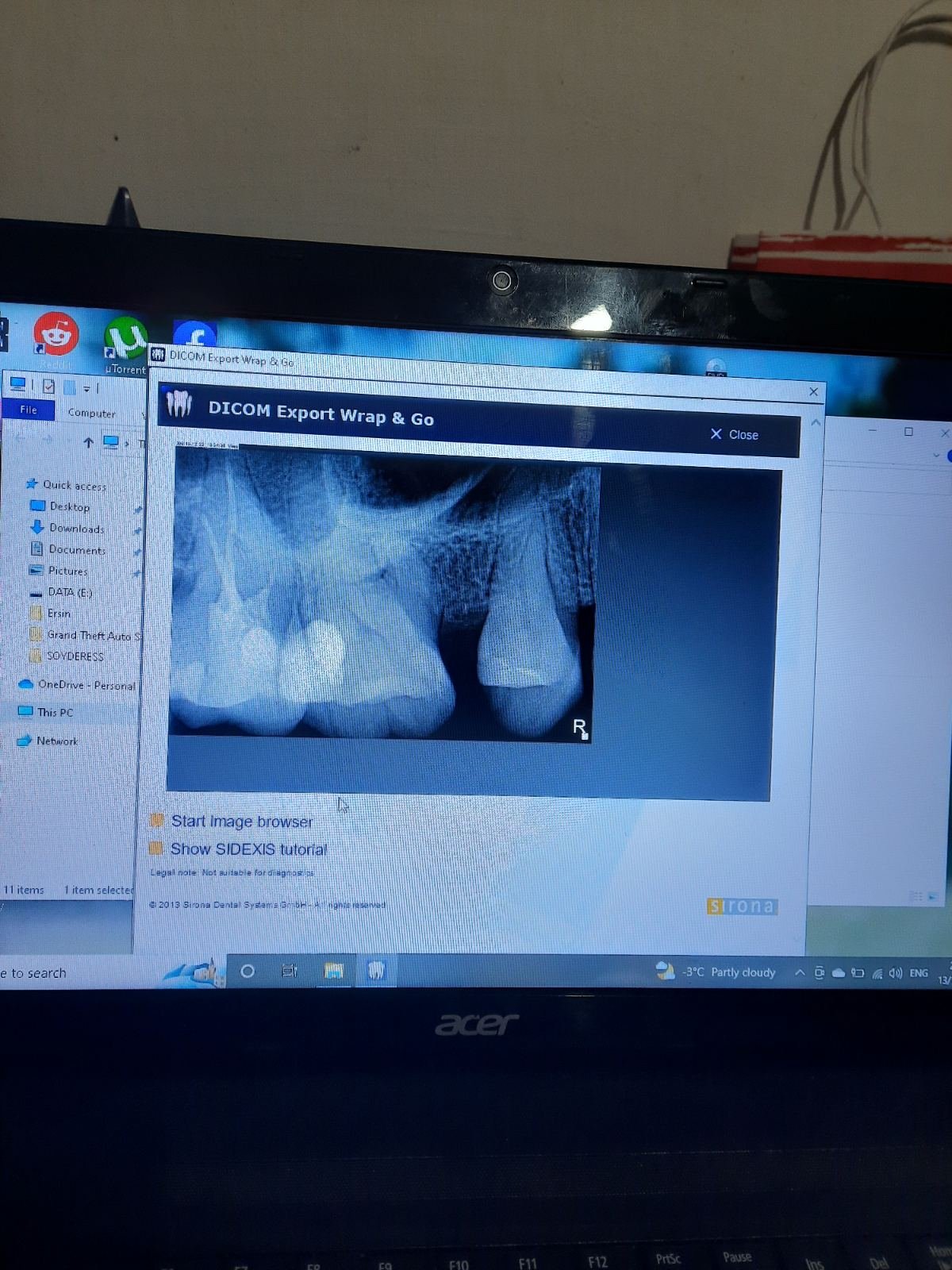Click the Sirona logo
The height and width of the screenshot is (1270, 952).
pos(742,906)
